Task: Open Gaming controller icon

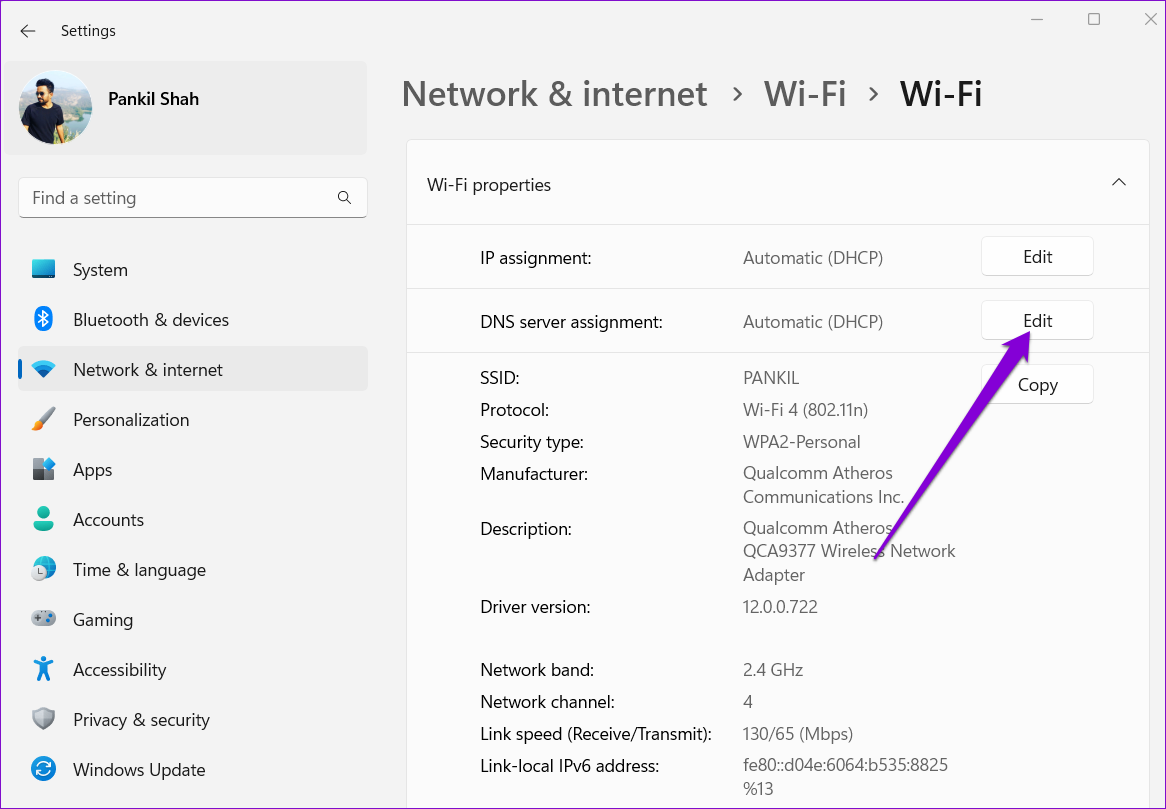Action: coord(43,620)
